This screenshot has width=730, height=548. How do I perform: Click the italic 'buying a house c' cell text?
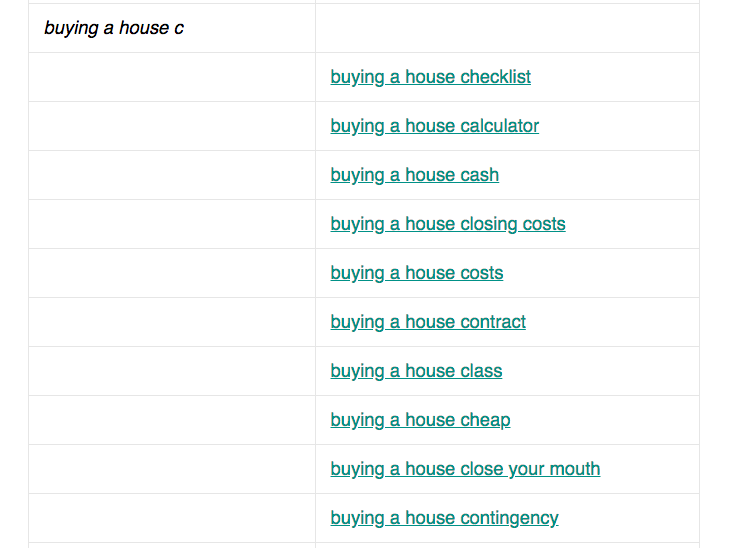coord(114,28)
